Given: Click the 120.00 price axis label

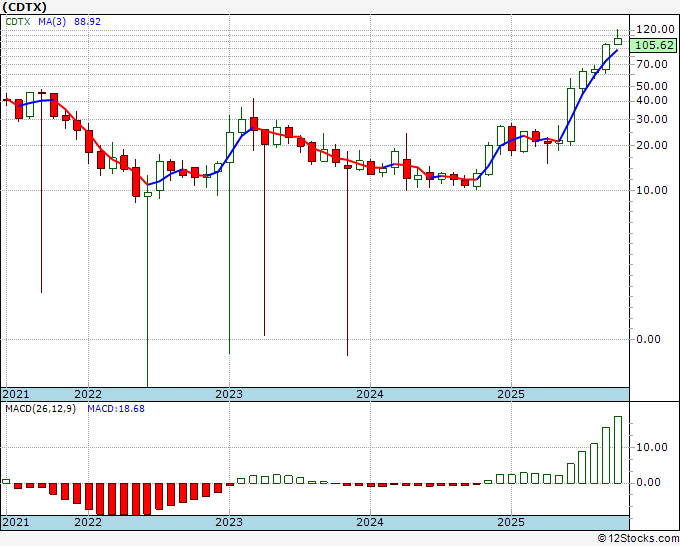Looking at the screenshot, I should pos(655,29).
